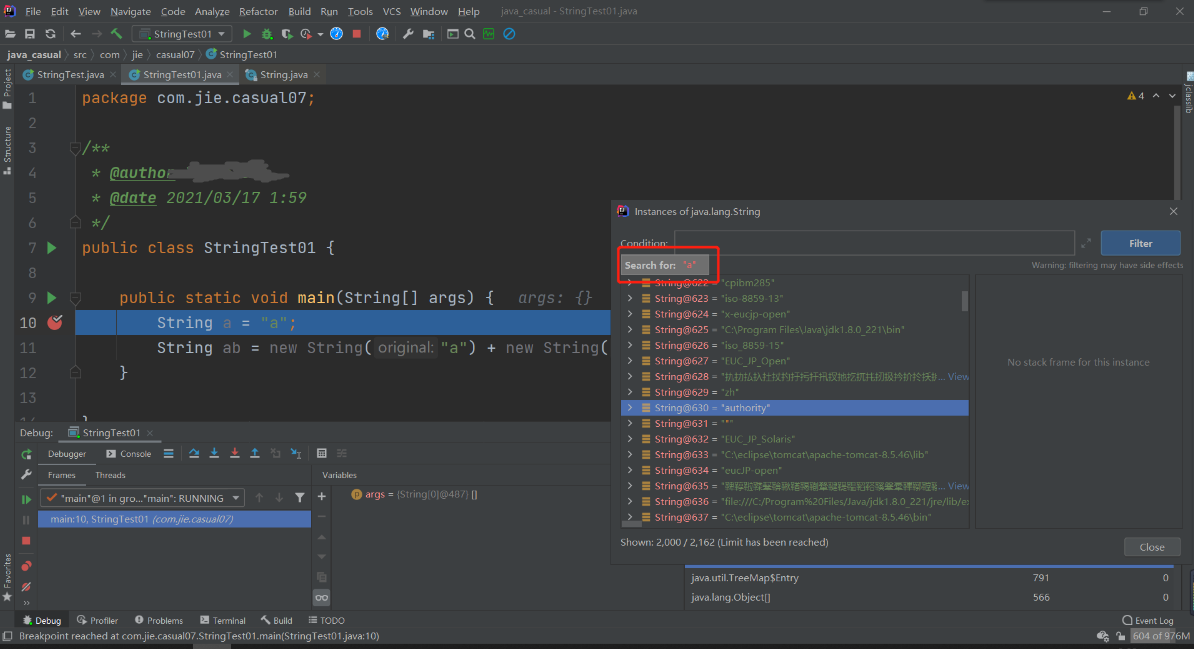Screen dimensions: 1194x649
Task: View breakpoints with double red circle icon
Action: coord(26,566)
